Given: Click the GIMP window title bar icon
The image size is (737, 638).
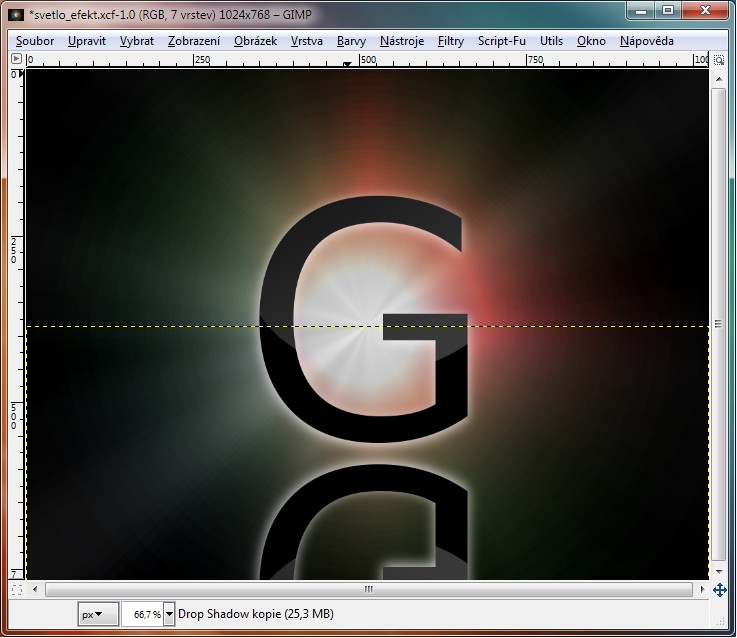Looking at the screenshot, I should click(16, 15).
